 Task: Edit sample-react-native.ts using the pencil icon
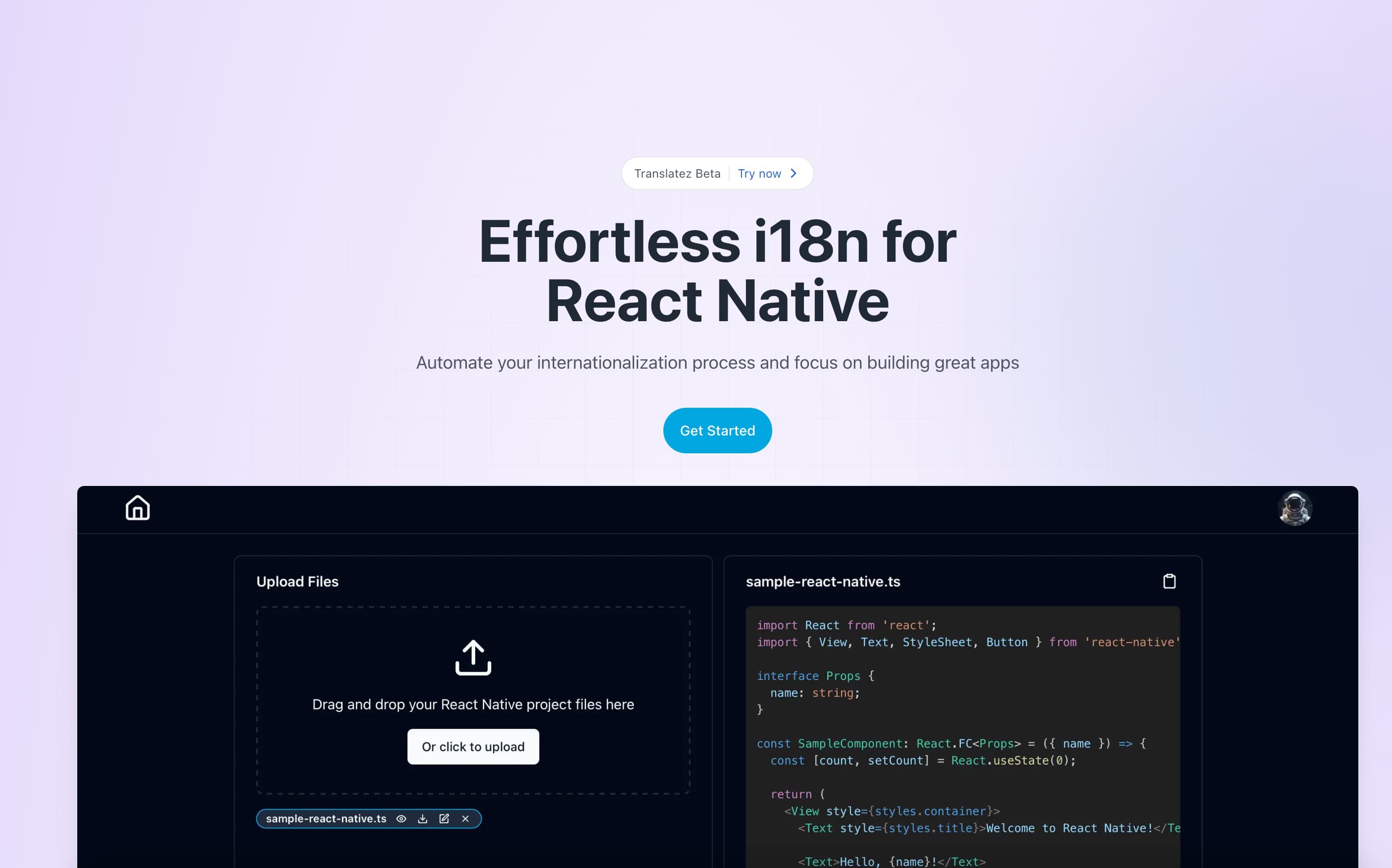point(444,819)
